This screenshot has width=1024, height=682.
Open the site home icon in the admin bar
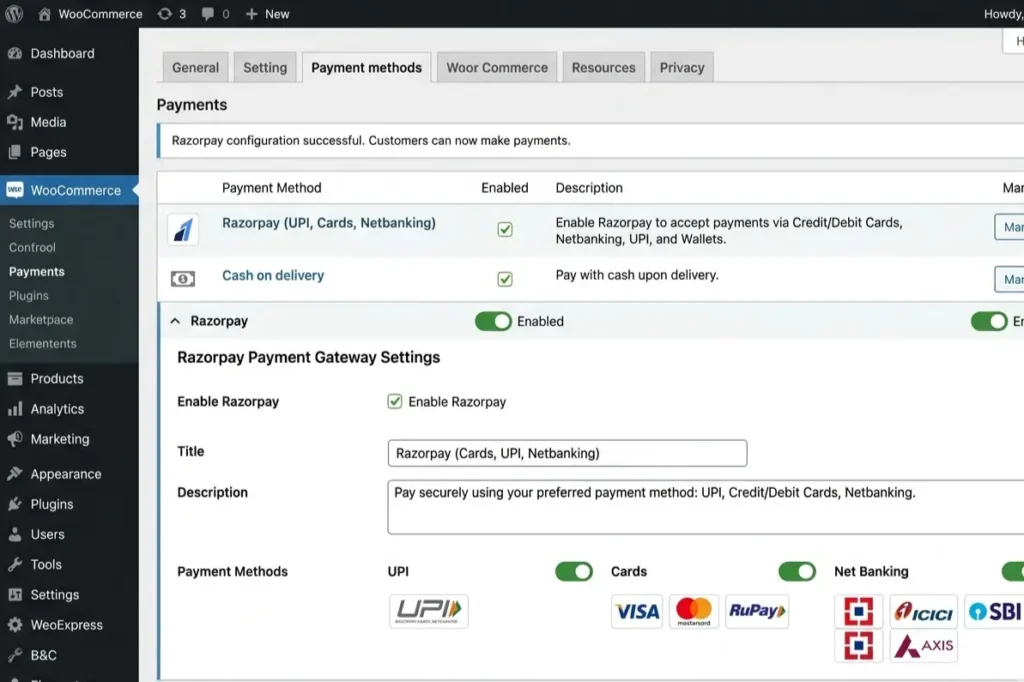[x=44, y=14]
